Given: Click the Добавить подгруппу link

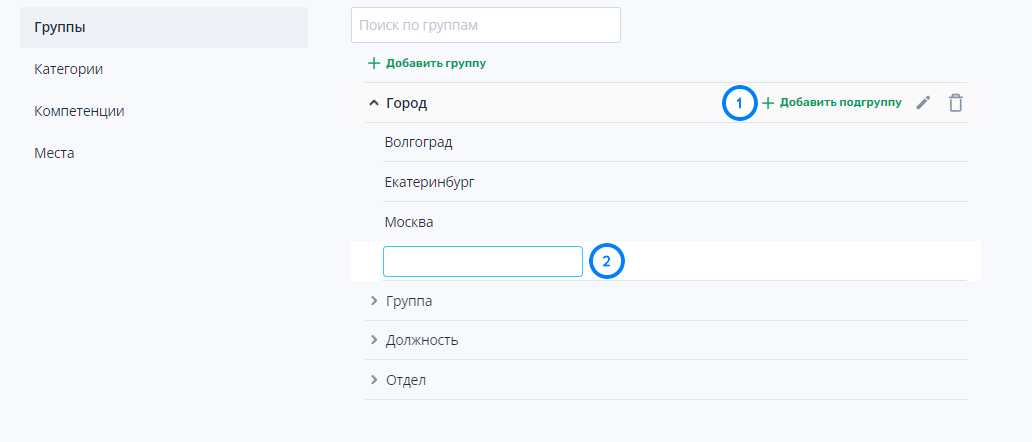Looking at the screenshot, I should (x=840, y=103).
